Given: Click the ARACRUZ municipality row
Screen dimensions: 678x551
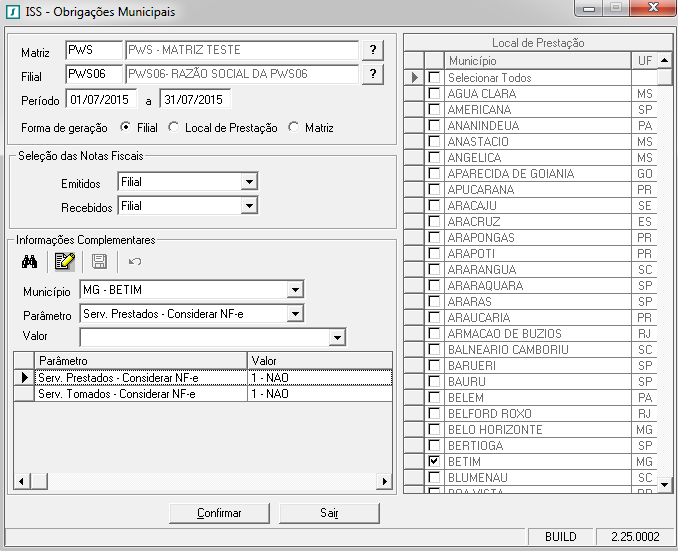Looking at the screenshot, I should (x=531, y=221).
